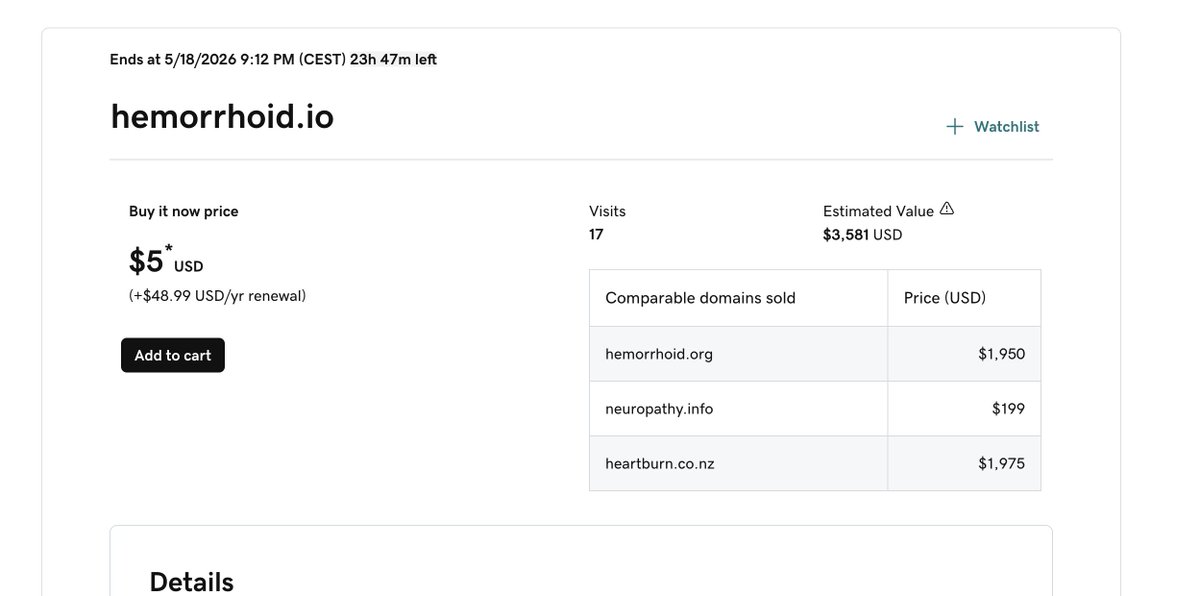Viewport: 1200px width, 596px height.
Task: Click the Buy it now price label
Action: pyautogui.click(x=183, y=211)
